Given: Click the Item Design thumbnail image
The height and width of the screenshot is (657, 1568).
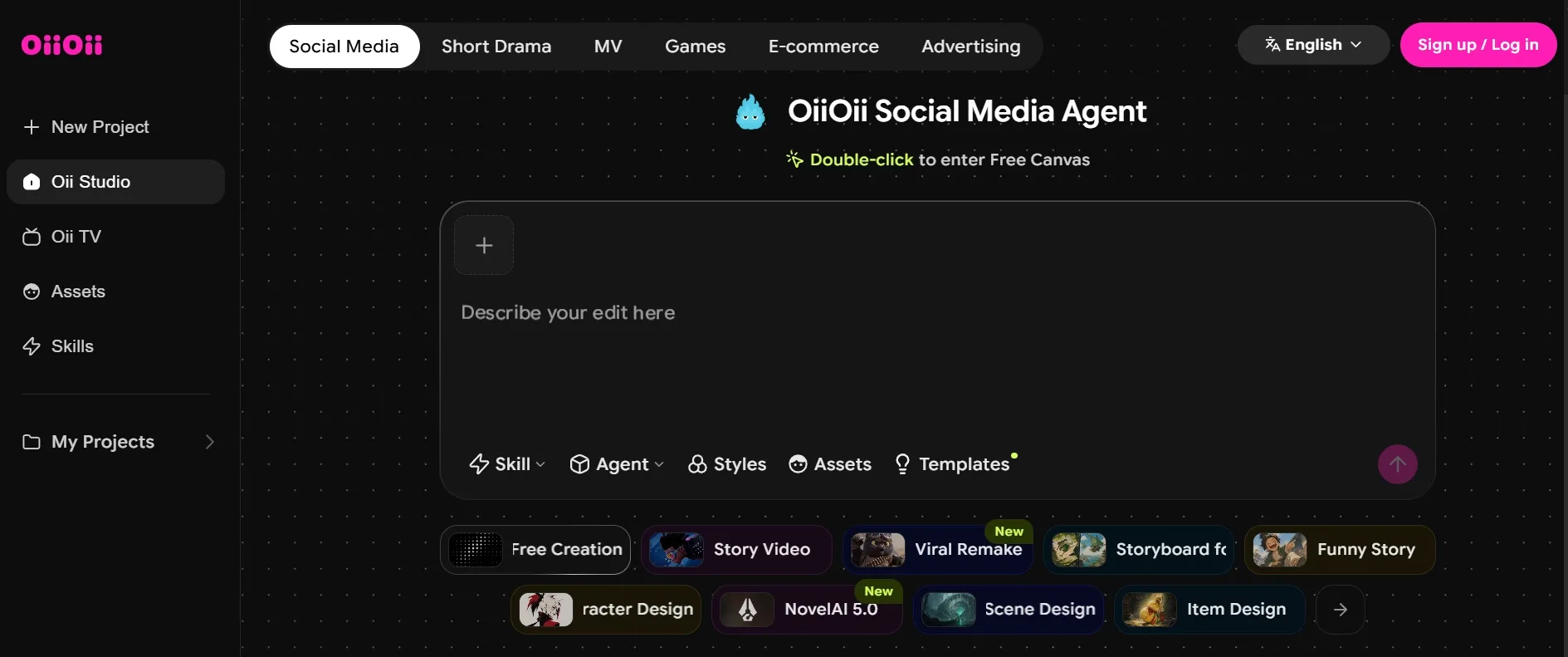Looking at the screenshot, I should (1150, 610).
